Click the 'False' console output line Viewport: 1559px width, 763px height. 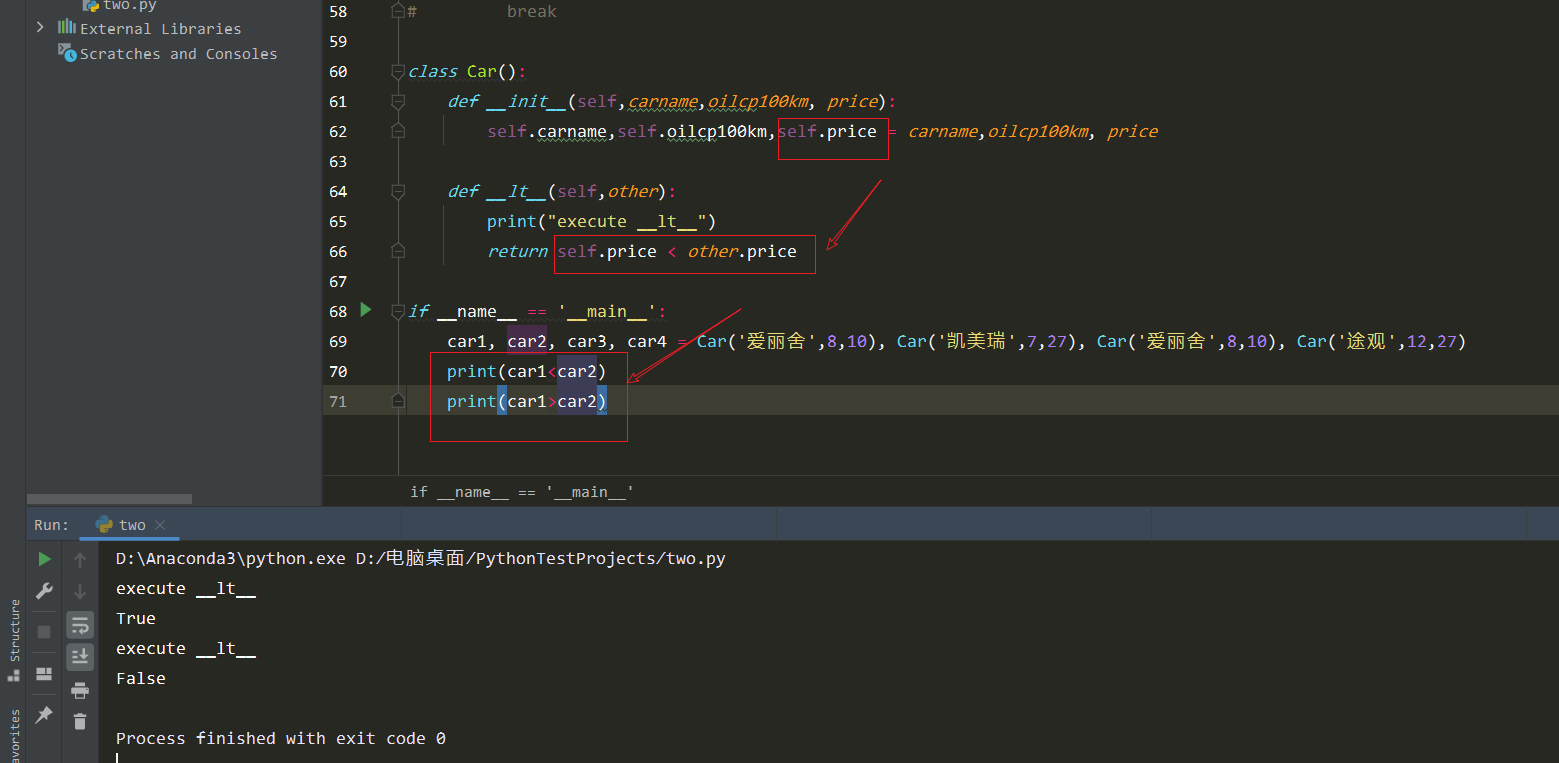(x=141, y=678)
